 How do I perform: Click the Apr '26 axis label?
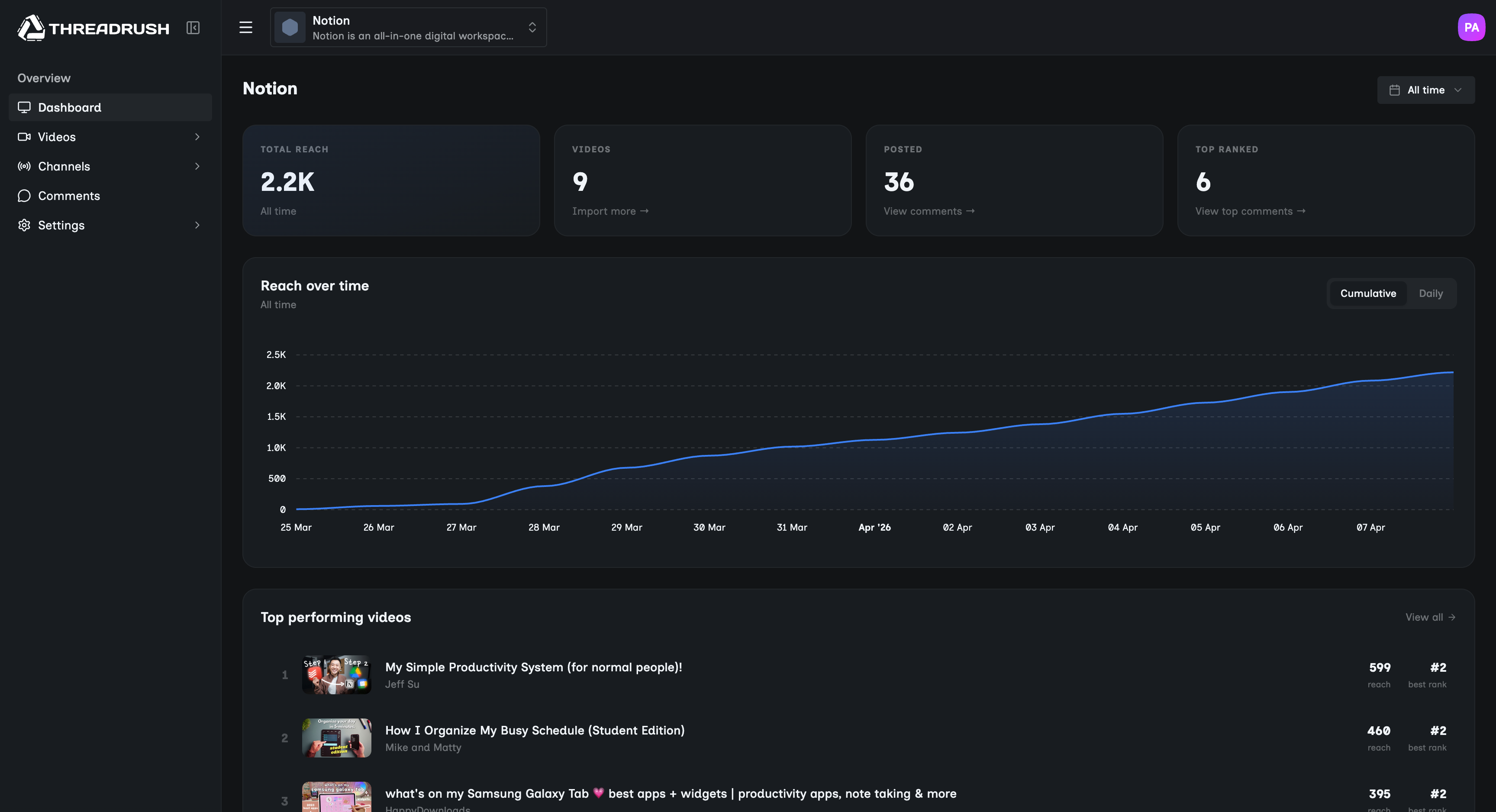(874, 527)
